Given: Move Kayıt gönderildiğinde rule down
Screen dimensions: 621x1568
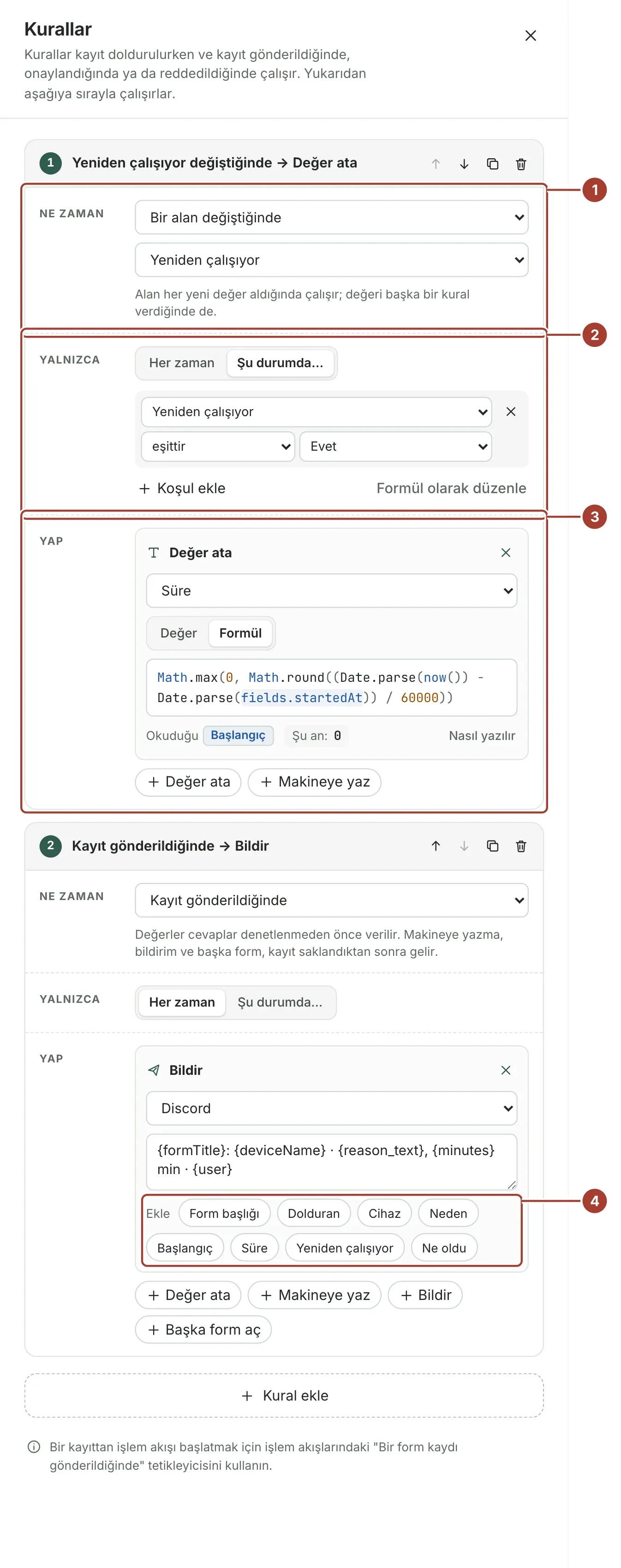Looking at the screenshot, I should (464, 846).
